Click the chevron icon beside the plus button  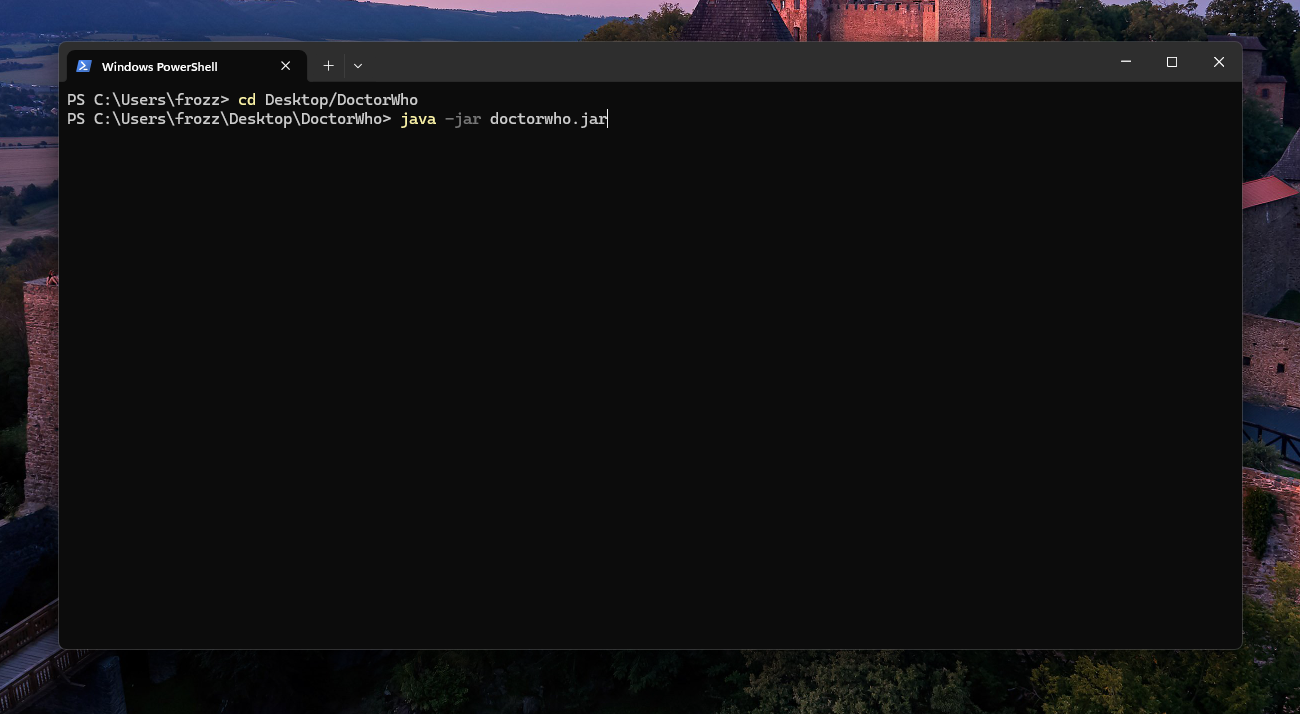tap(357, 65)
